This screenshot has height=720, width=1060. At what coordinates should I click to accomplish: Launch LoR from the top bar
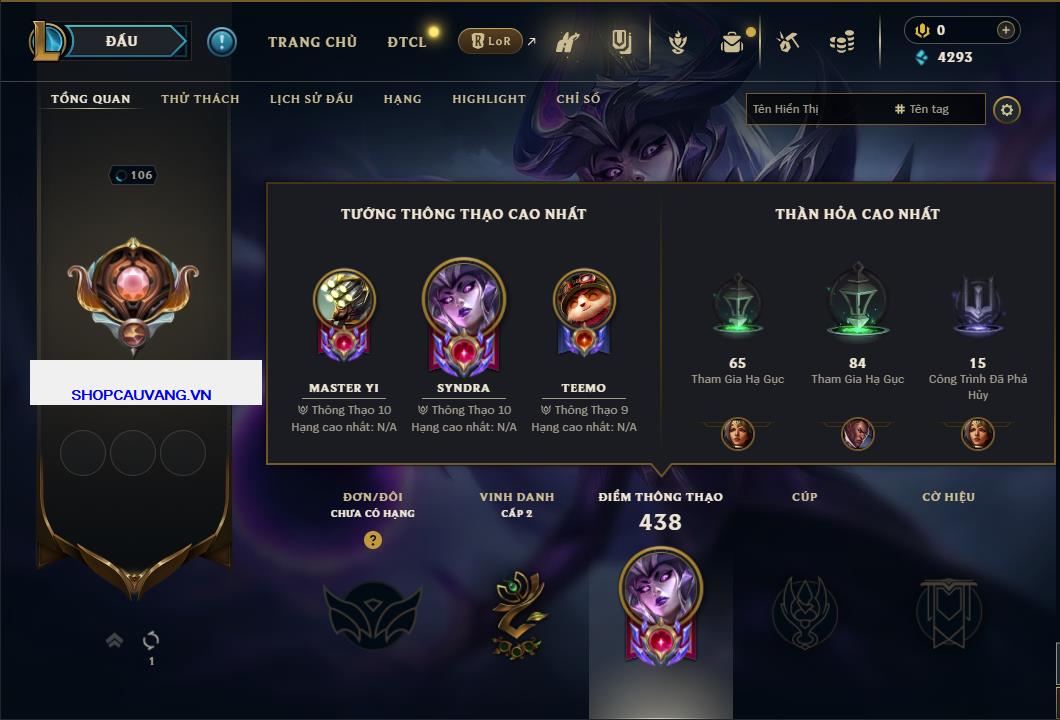click(490, 41)
